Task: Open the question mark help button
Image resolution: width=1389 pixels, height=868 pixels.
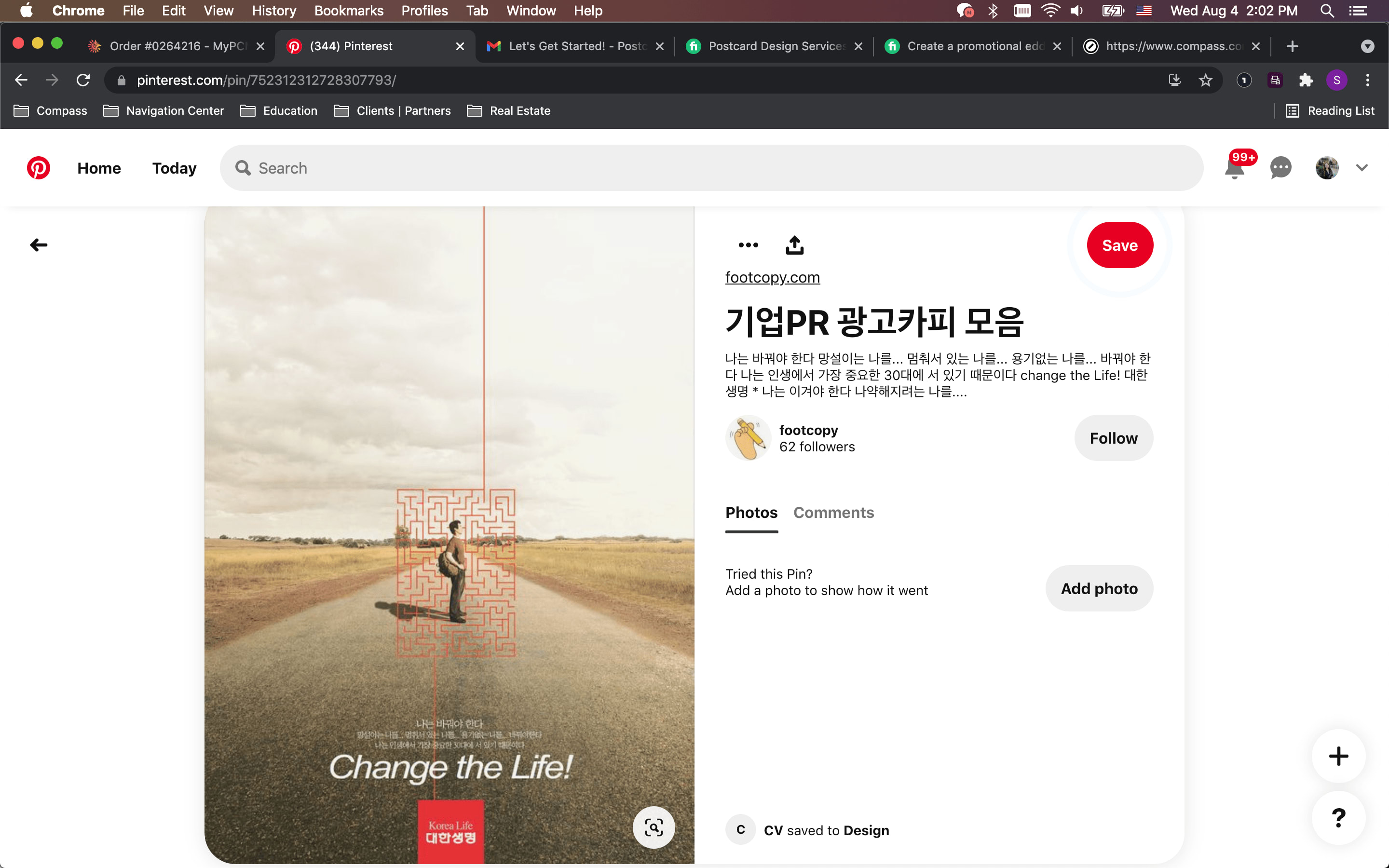Action: [x=1338, y=817]
